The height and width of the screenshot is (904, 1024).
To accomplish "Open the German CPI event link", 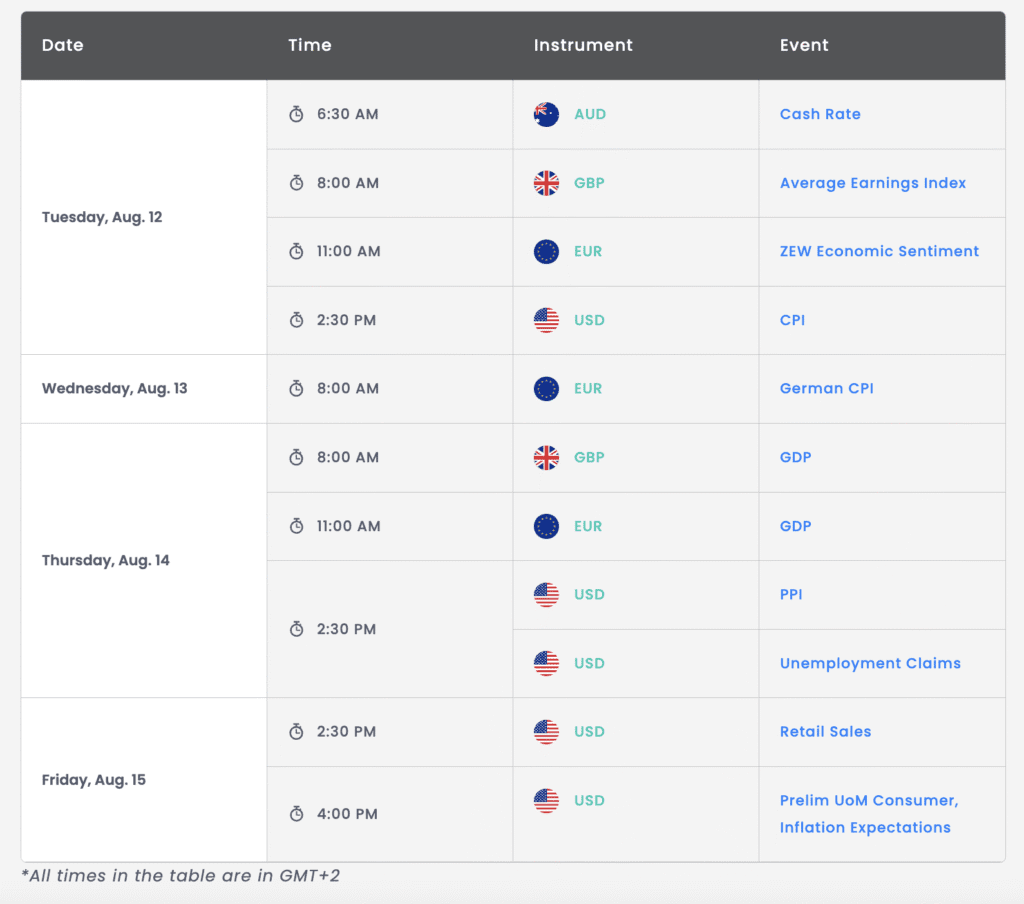I will tap(826, 389).
